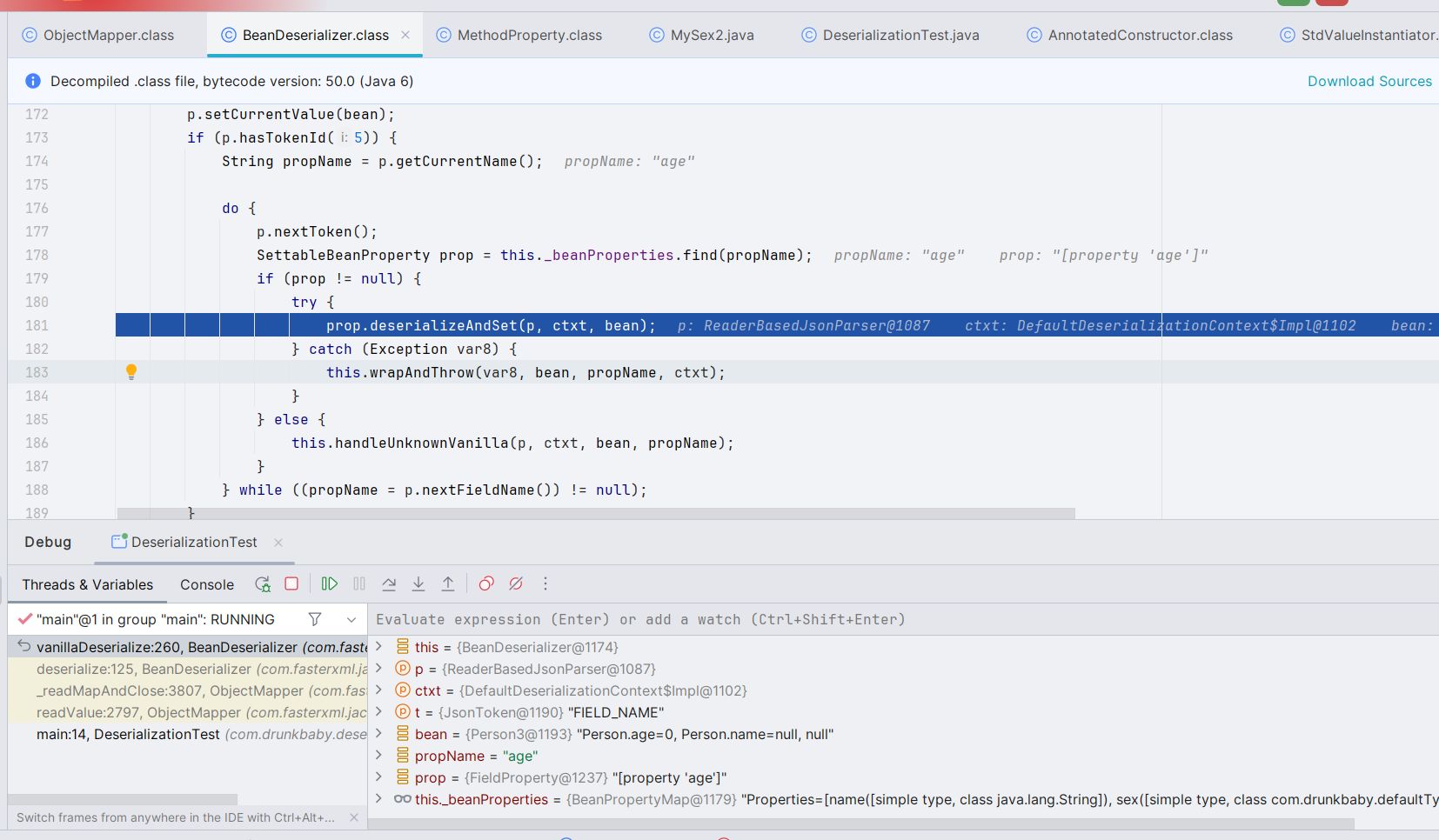Open the thread selector dropdown
Image resolution: width=1439 pixels, height=840 pixels.
(x=351, y=619)
